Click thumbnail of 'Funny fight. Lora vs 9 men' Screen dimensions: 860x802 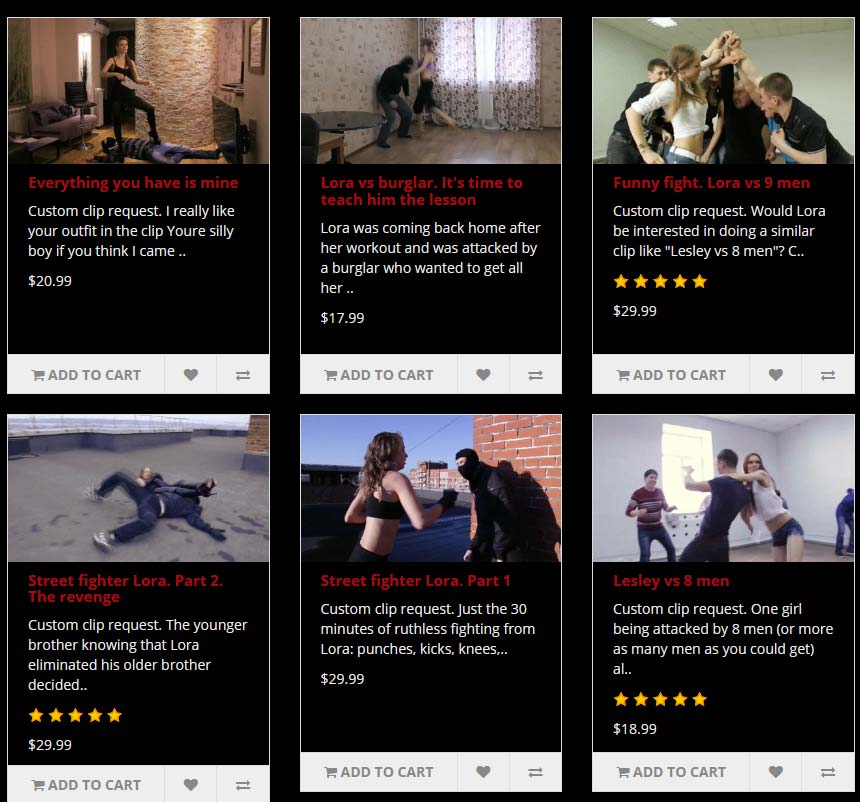(x=723, y=91)
